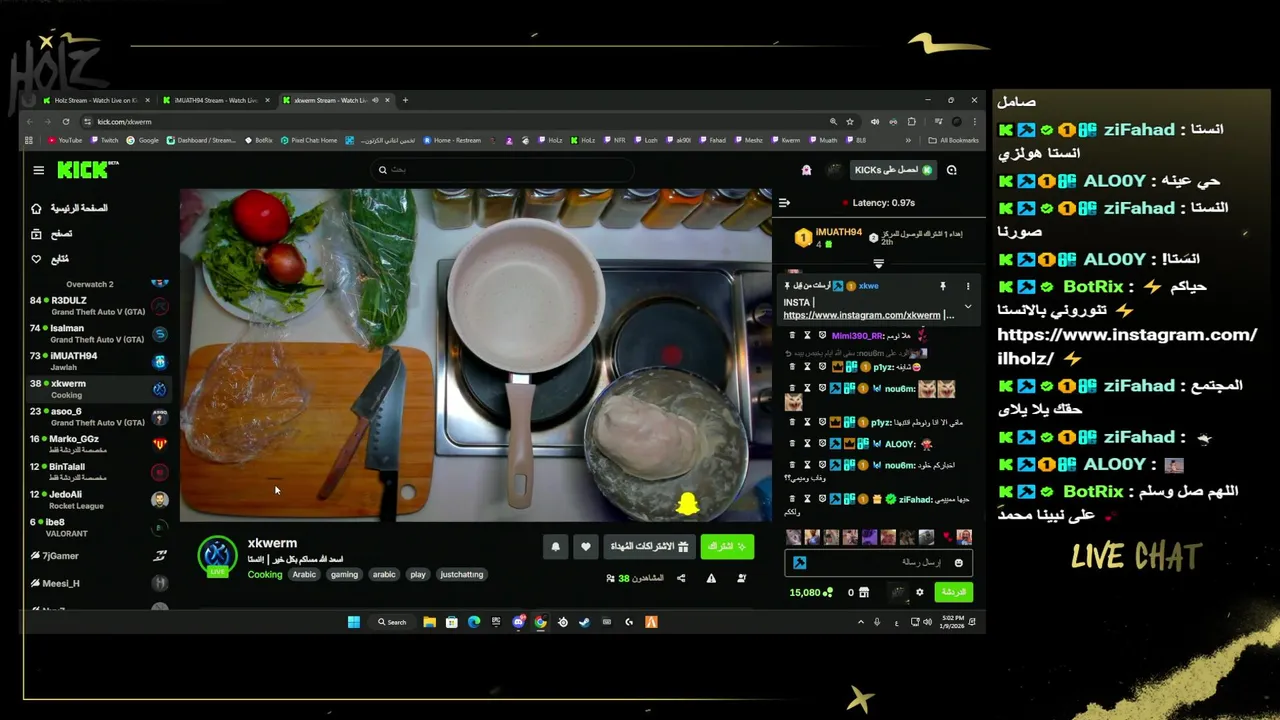The height and width of the screenshot is (720, 1280).
Task: Click the Mimi390_RR username in chat
Action: click(857, 336)
